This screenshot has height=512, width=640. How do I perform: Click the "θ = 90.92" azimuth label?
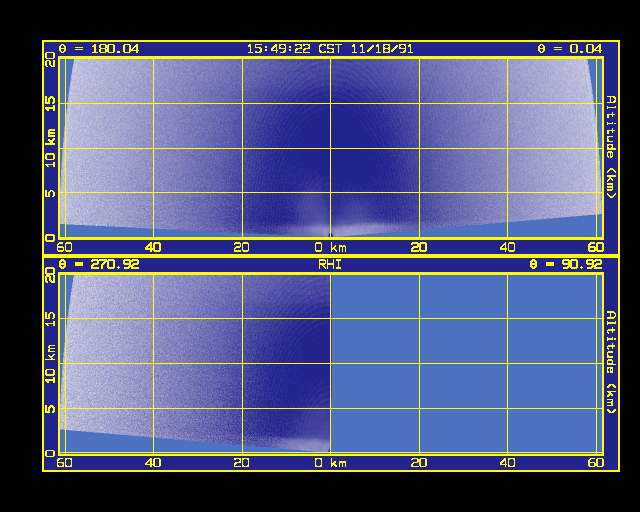566,264
